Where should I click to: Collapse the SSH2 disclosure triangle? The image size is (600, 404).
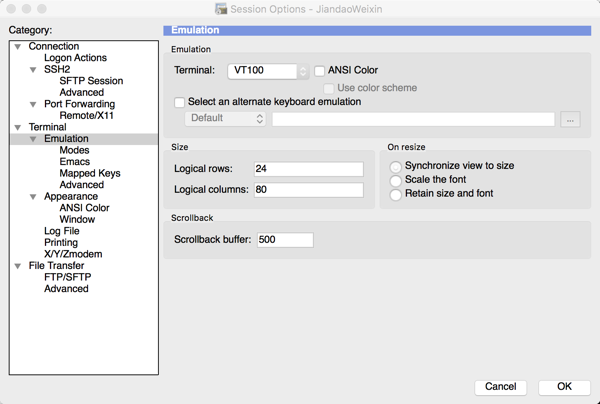33,70
